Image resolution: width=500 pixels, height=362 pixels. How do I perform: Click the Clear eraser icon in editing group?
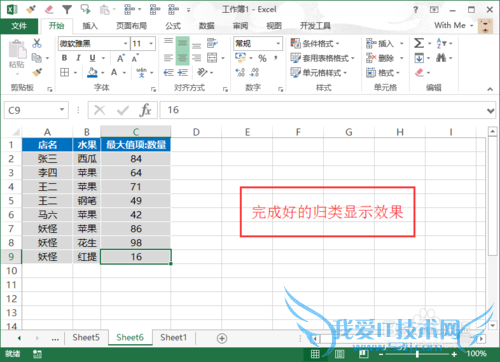[x=419, y=72]
